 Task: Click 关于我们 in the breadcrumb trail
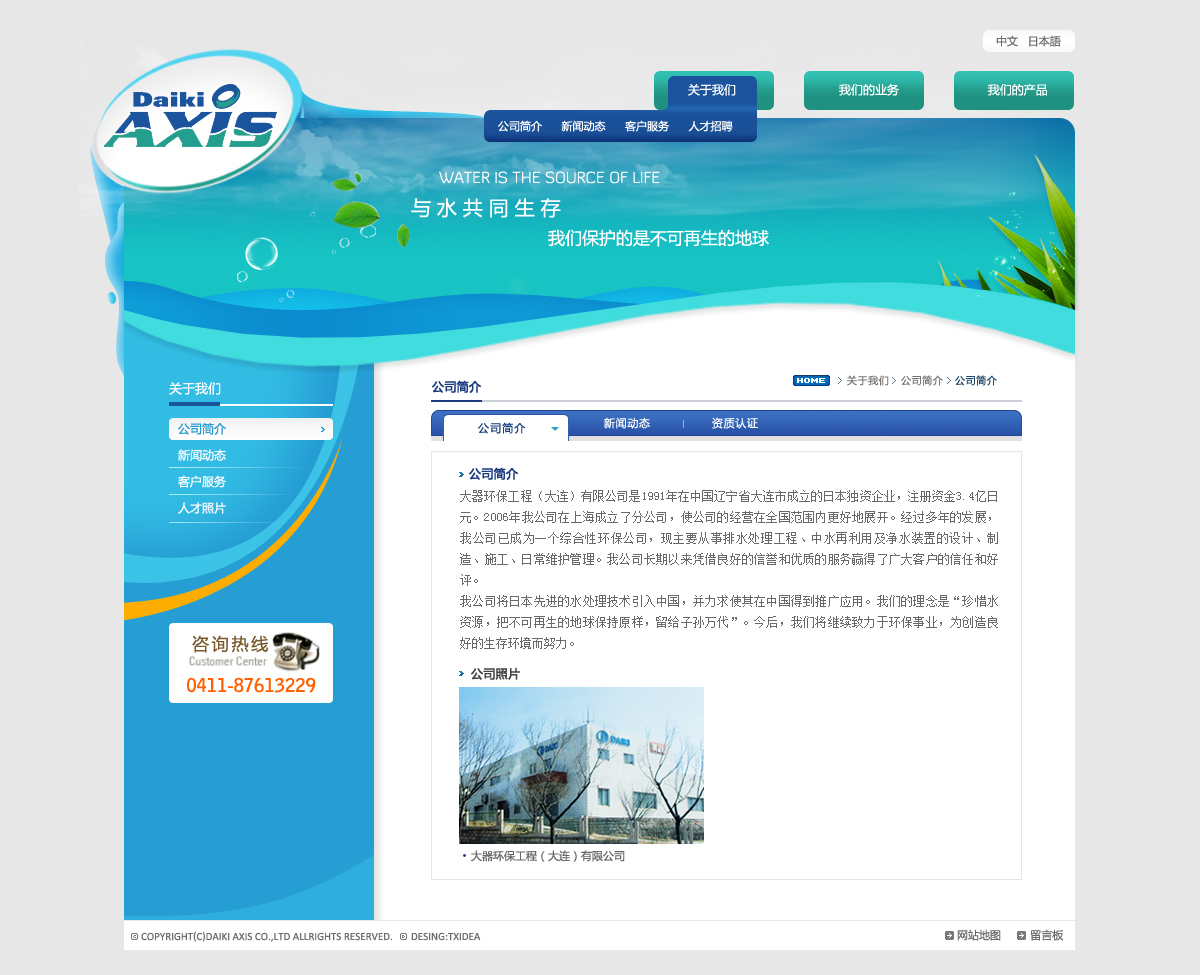pos(867,381)
